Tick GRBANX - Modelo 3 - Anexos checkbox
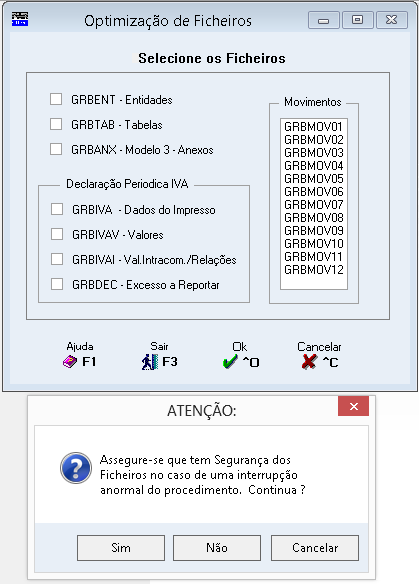The height and width of the screenshot is (584, 419). click(56, 149)
